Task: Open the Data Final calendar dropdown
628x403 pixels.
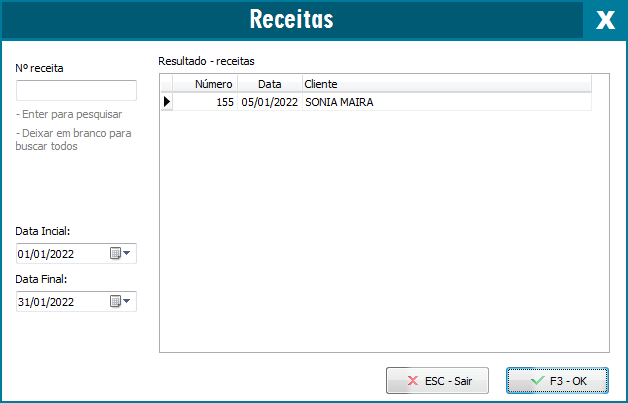Action: (x=121, y=302)
